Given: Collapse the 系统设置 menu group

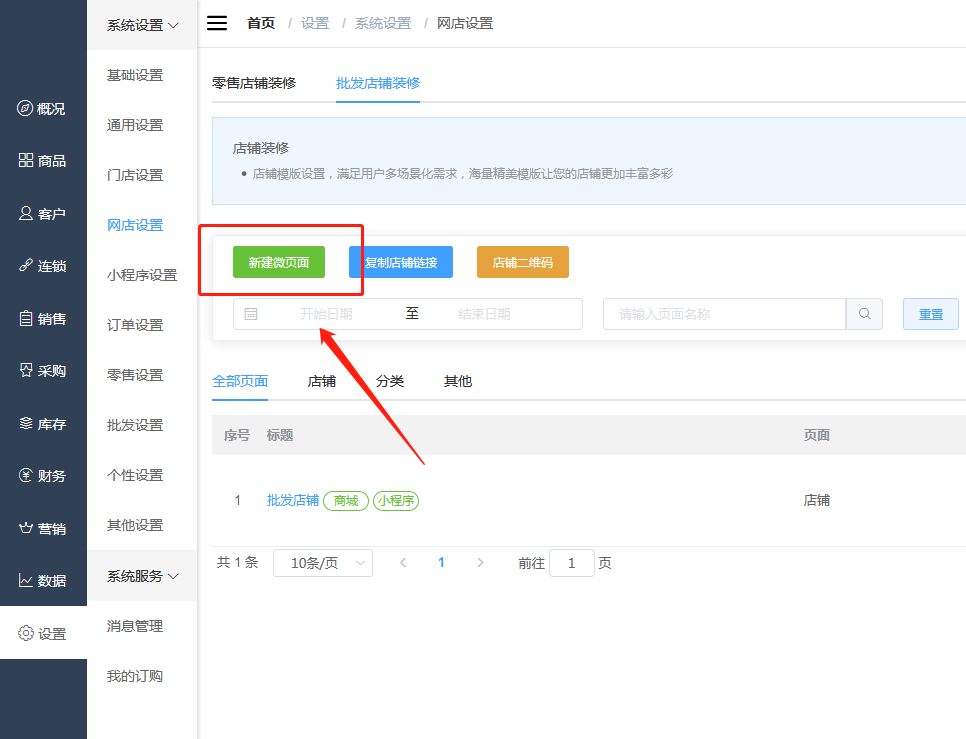Looking at the screenshot, I should click(142, 25).
